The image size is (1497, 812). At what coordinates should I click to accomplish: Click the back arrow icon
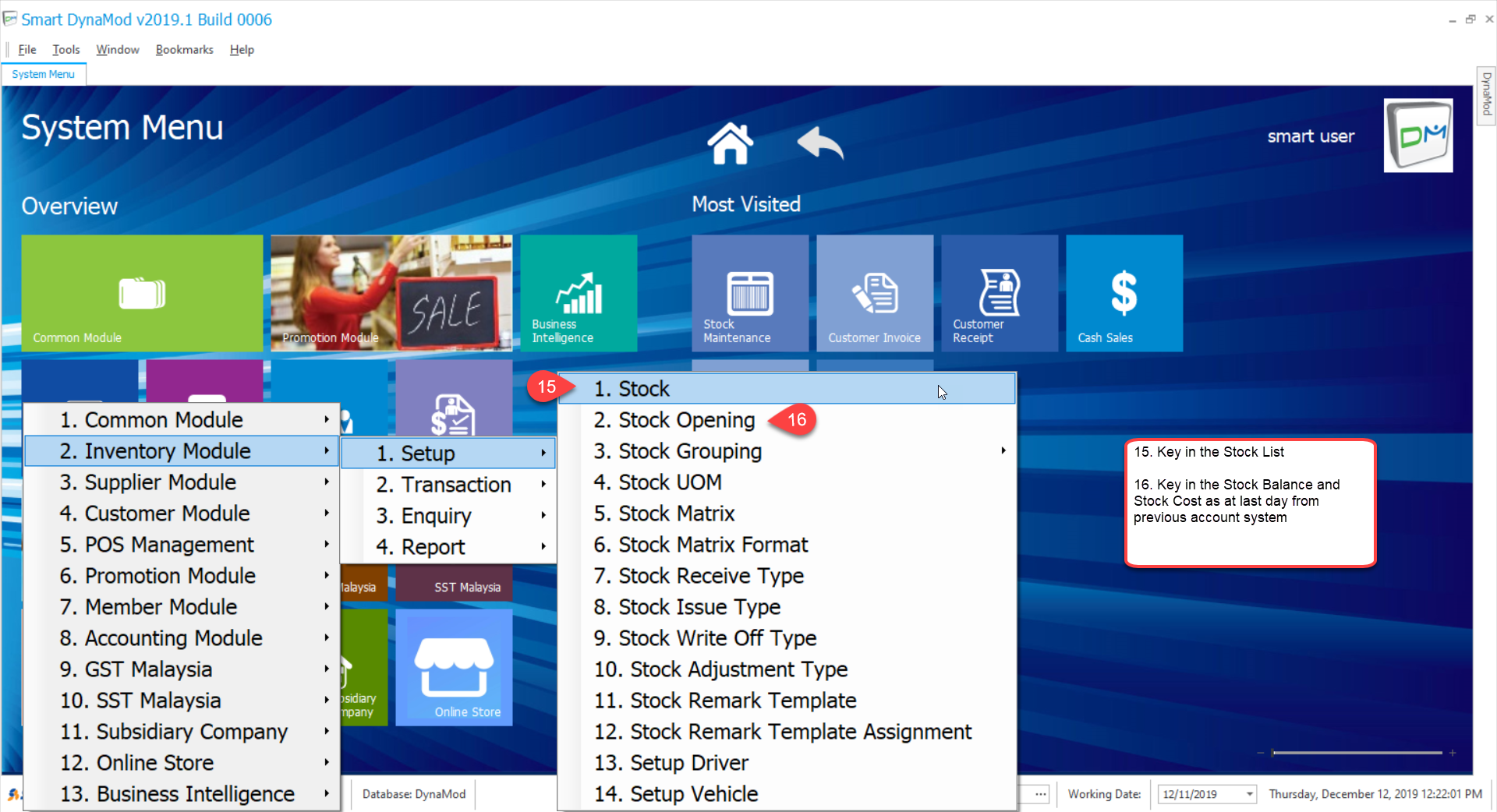coord(820,143)
